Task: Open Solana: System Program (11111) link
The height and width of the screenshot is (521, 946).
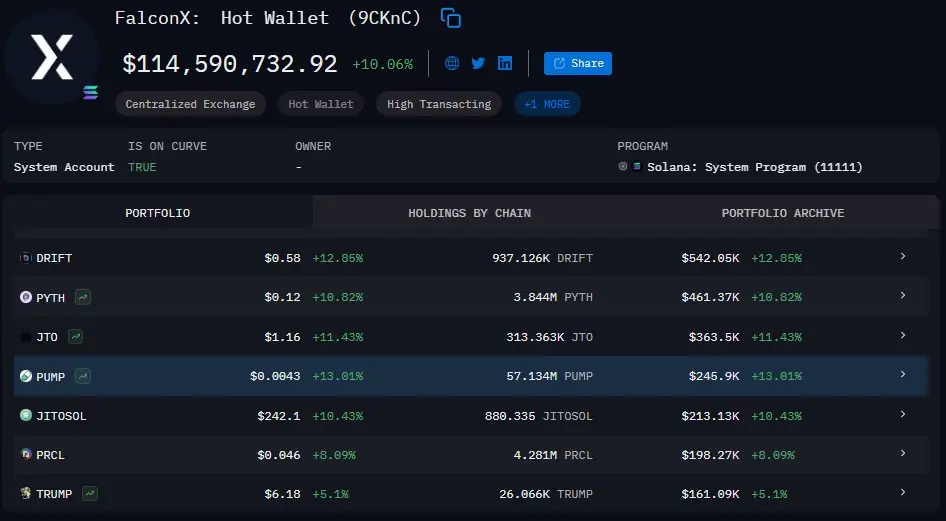Action: [x=755, y=167]
